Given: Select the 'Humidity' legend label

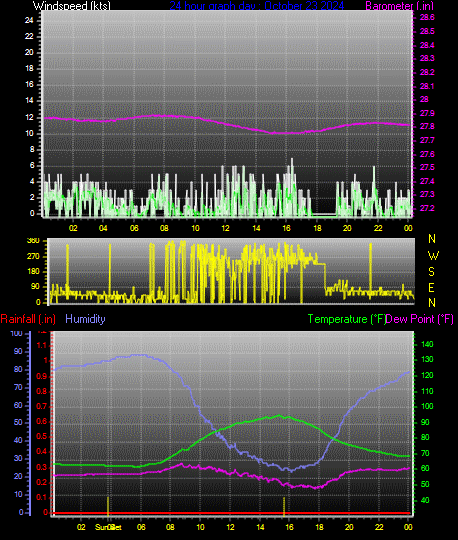Looking at the screenshot, I should [85, 319].
